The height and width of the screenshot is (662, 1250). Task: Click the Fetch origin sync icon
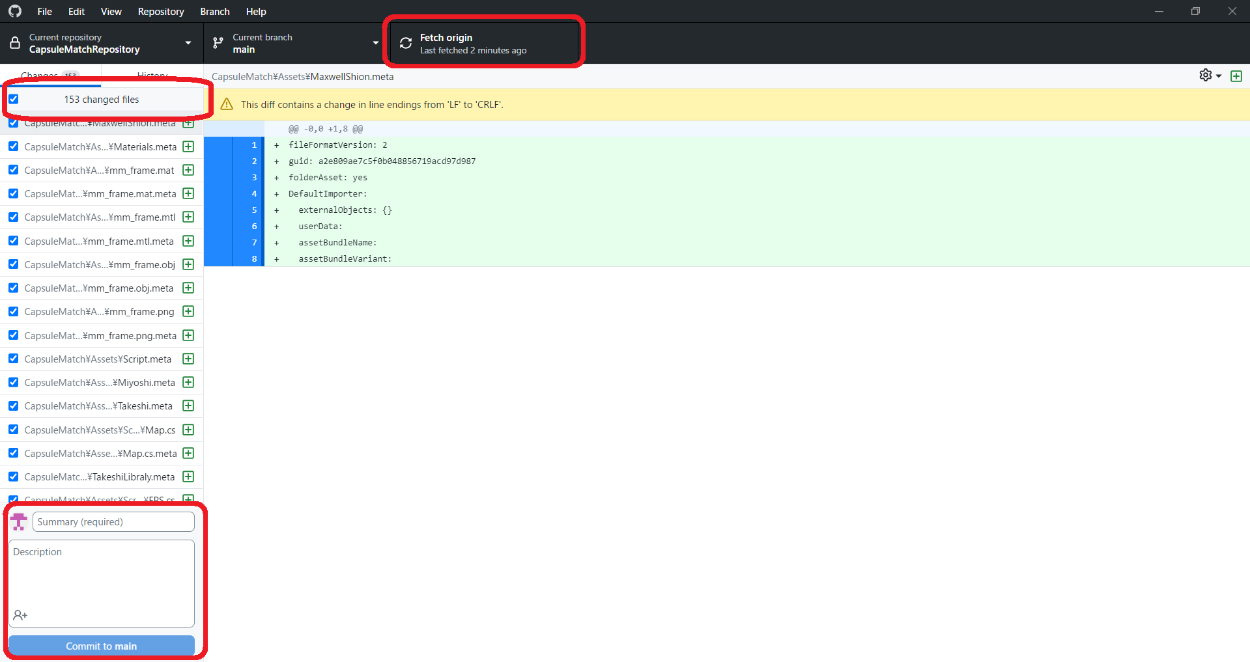(x=406, y=43)
